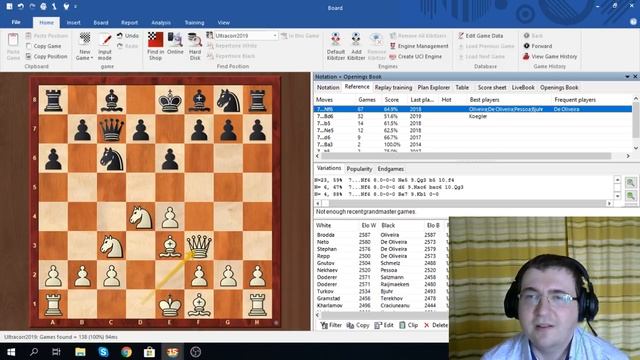Click the upper magnifier icon beside variations
Image resolution: width=640 pixels, height=360 pixels.
coord(630,182)
